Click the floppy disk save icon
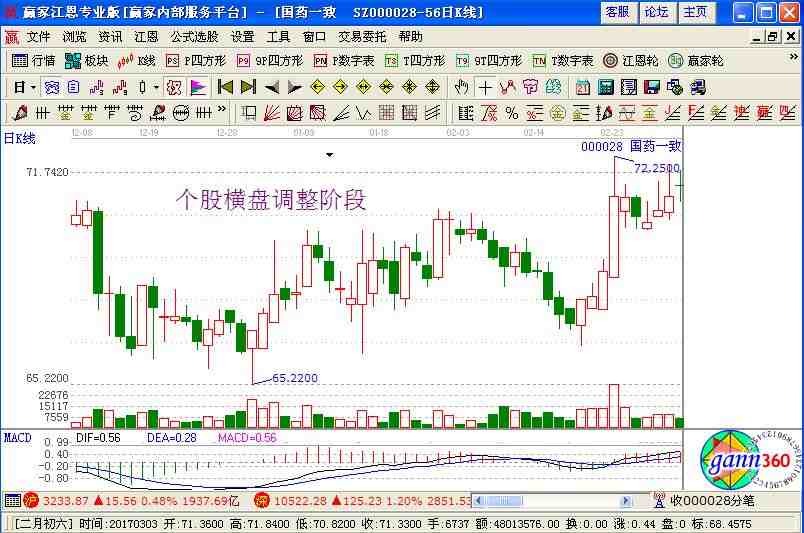Screen dimensions: 804x533 pyautogui.click(x=652, y=88)
